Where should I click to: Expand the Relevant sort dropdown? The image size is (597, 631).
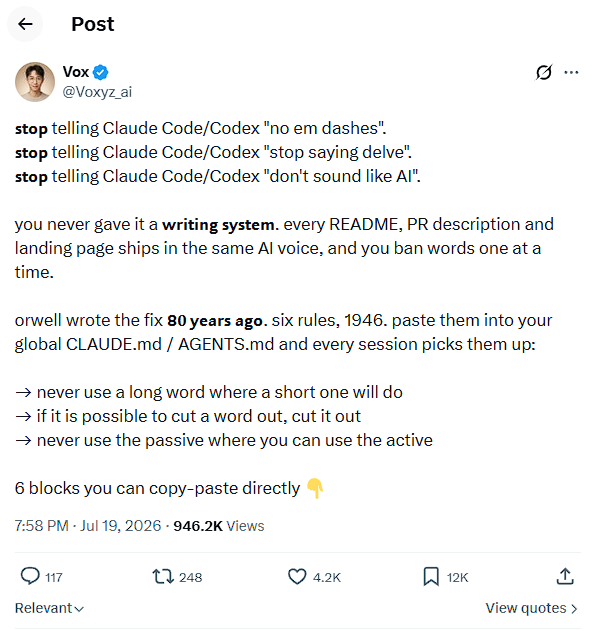49,608
